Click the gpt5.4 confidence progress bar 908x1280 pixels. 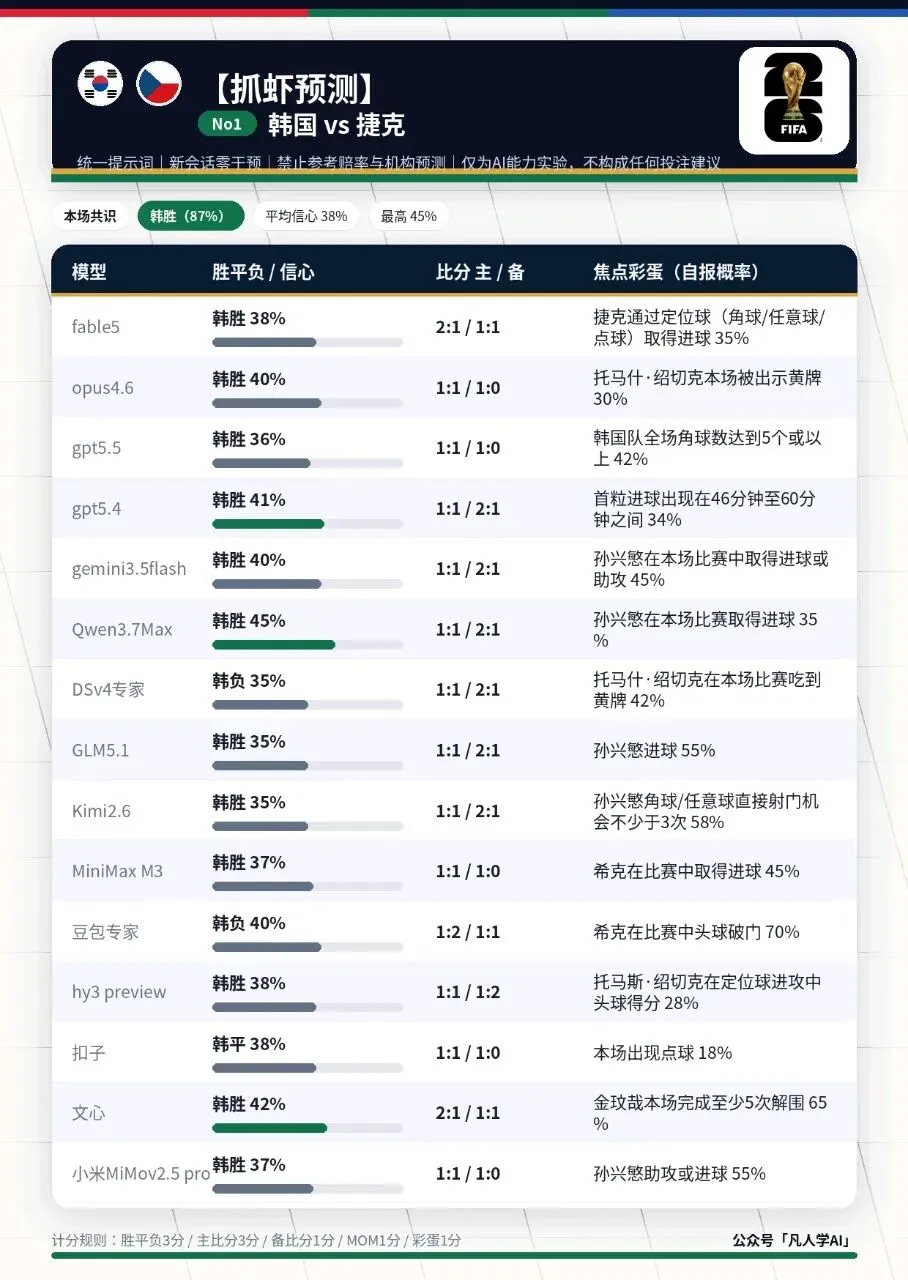click(308, 524)
